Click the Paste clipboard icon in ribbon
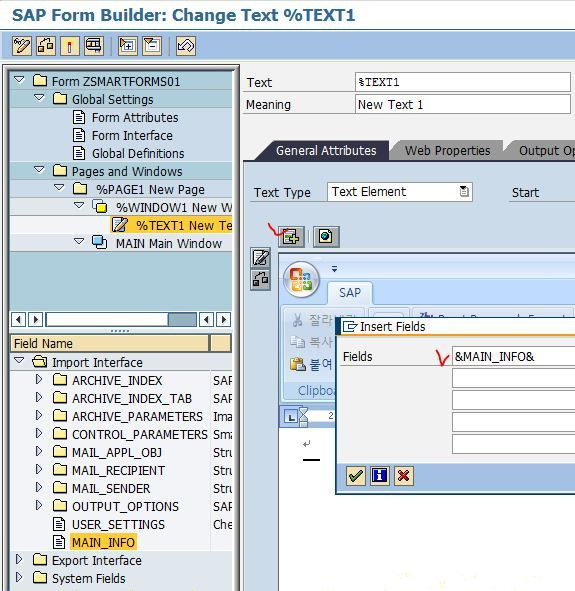The image size is (575, 591). (298, 364)
